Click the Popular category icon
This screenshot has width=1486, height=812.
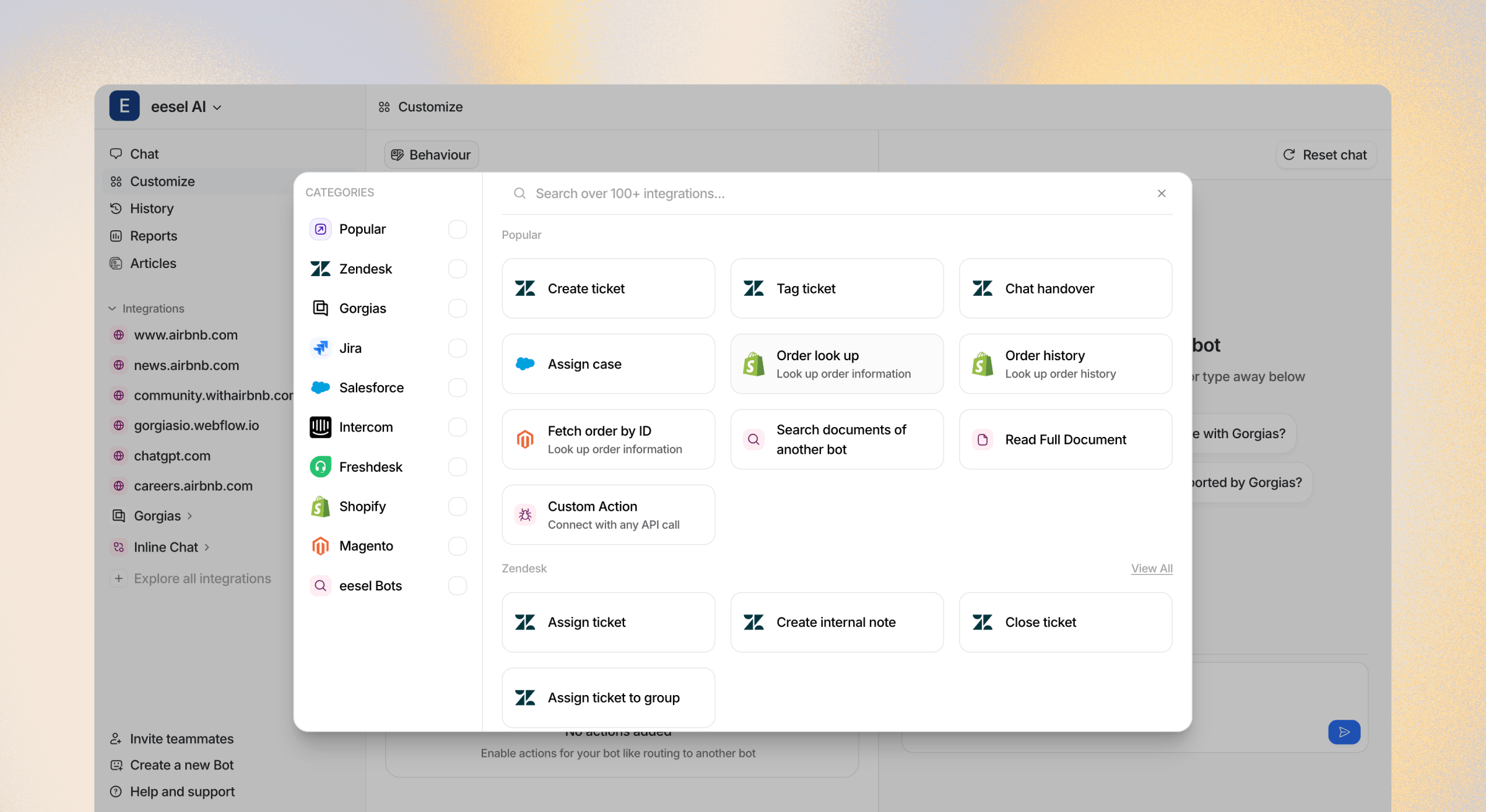[x=320, y=230]
